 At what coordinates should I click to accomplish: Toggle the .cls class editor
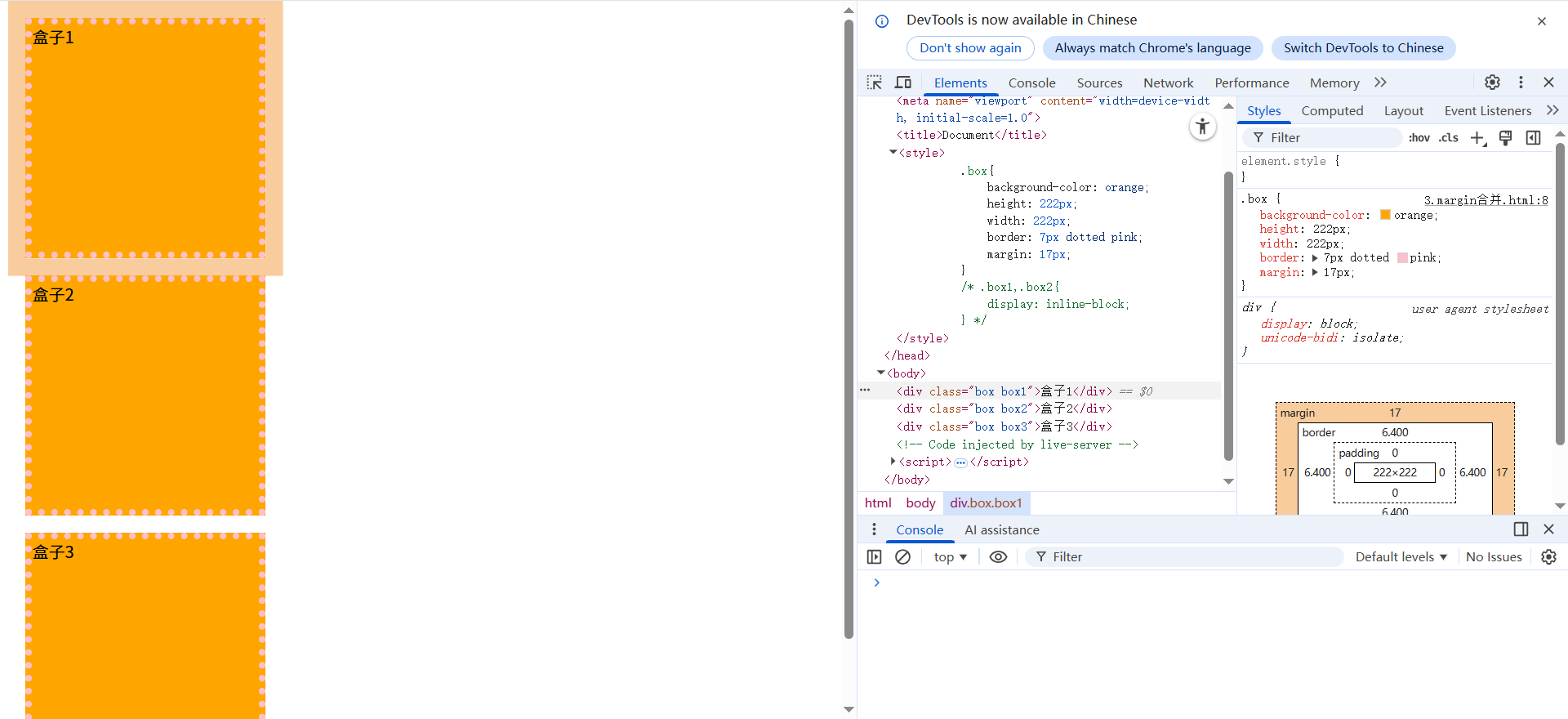coord(1449,138)
